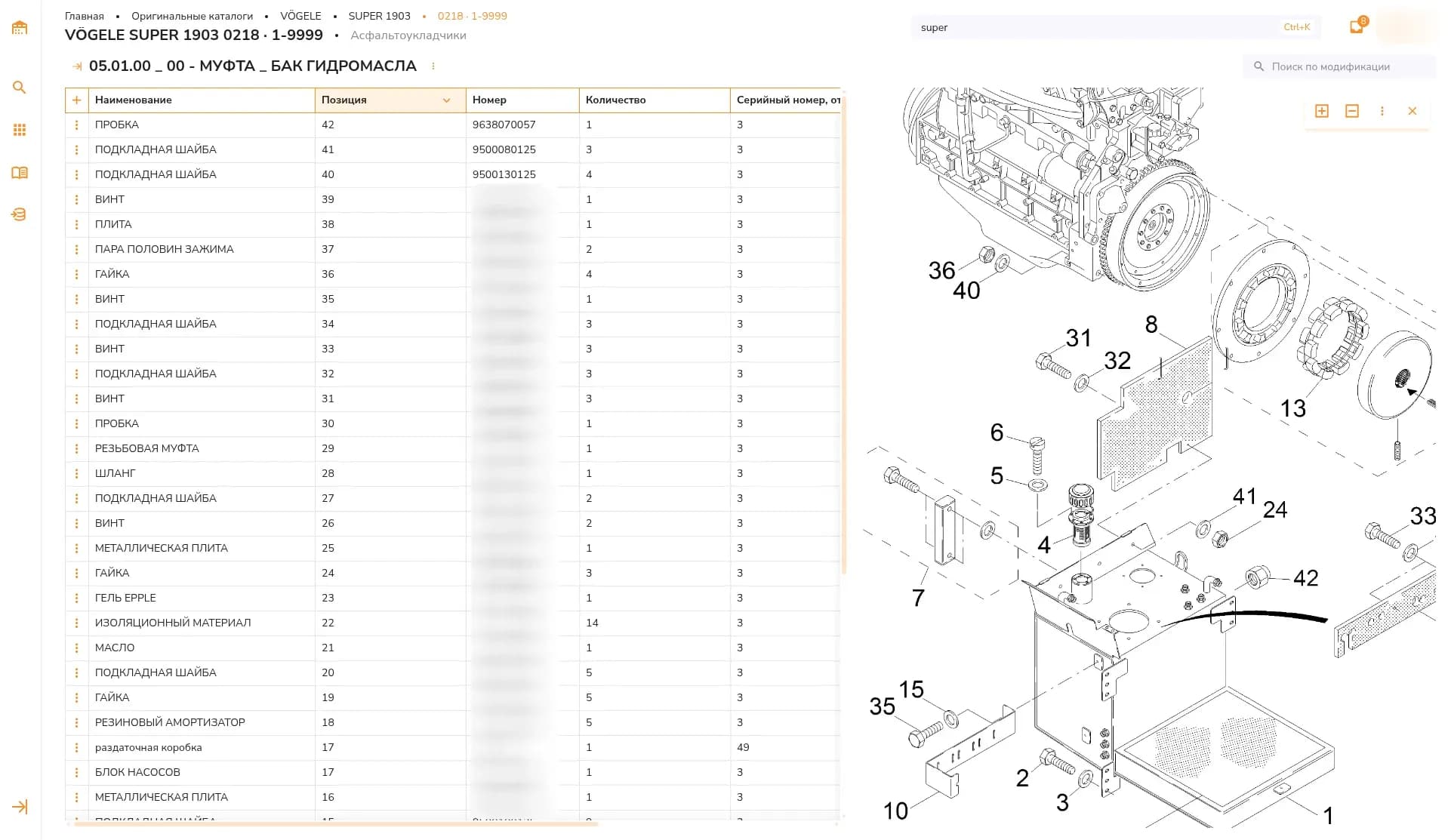Open the VÖGELE breadcrumb link

300,16
